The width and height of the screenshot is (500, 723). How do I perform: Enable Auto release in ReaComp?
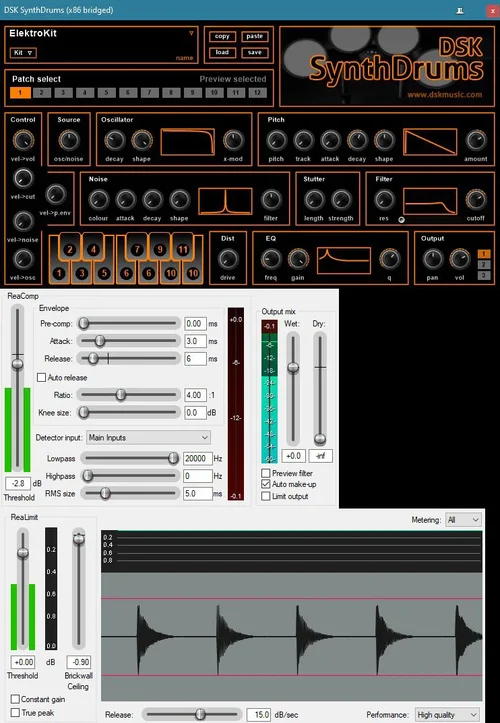42,378
